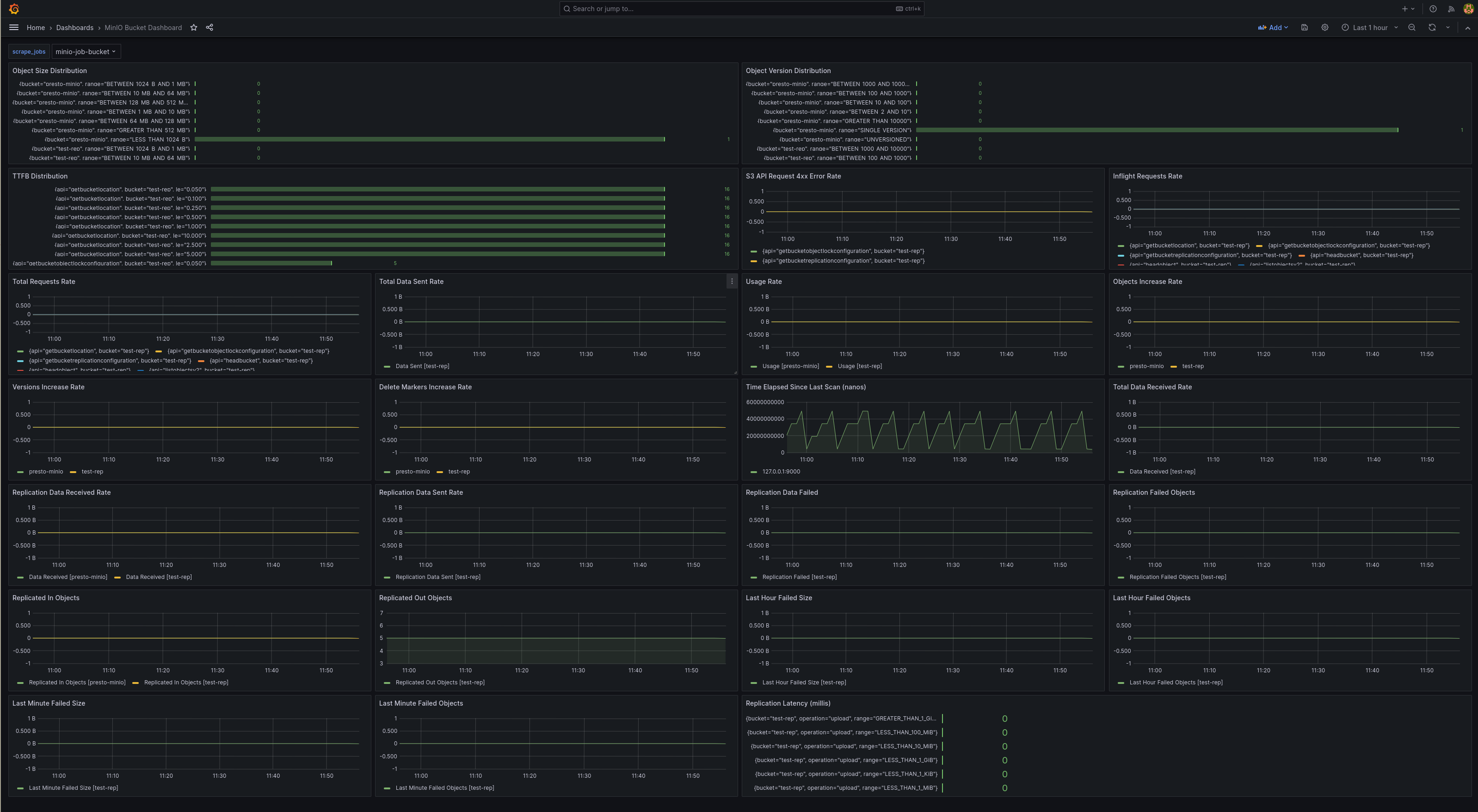1478x812 pixels.
Task: Open the help question mark icon
Action: (x=1433, y=9)
